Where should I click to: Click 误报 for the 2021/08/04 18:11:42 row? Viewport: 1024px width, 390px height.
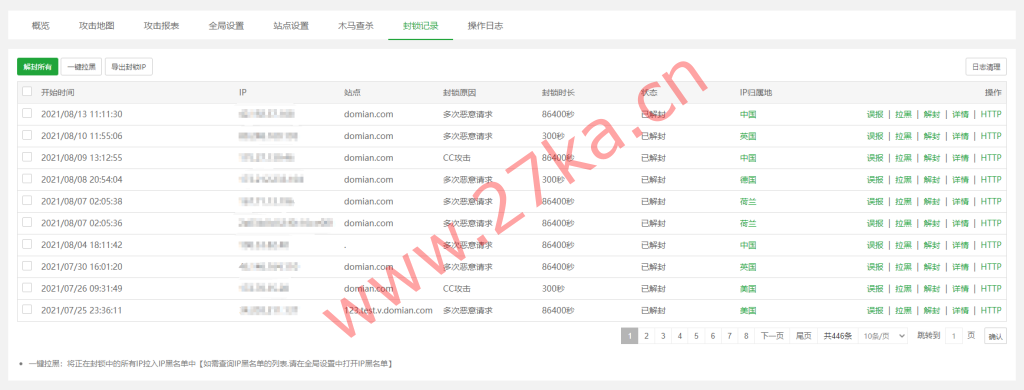pos(874,245)
